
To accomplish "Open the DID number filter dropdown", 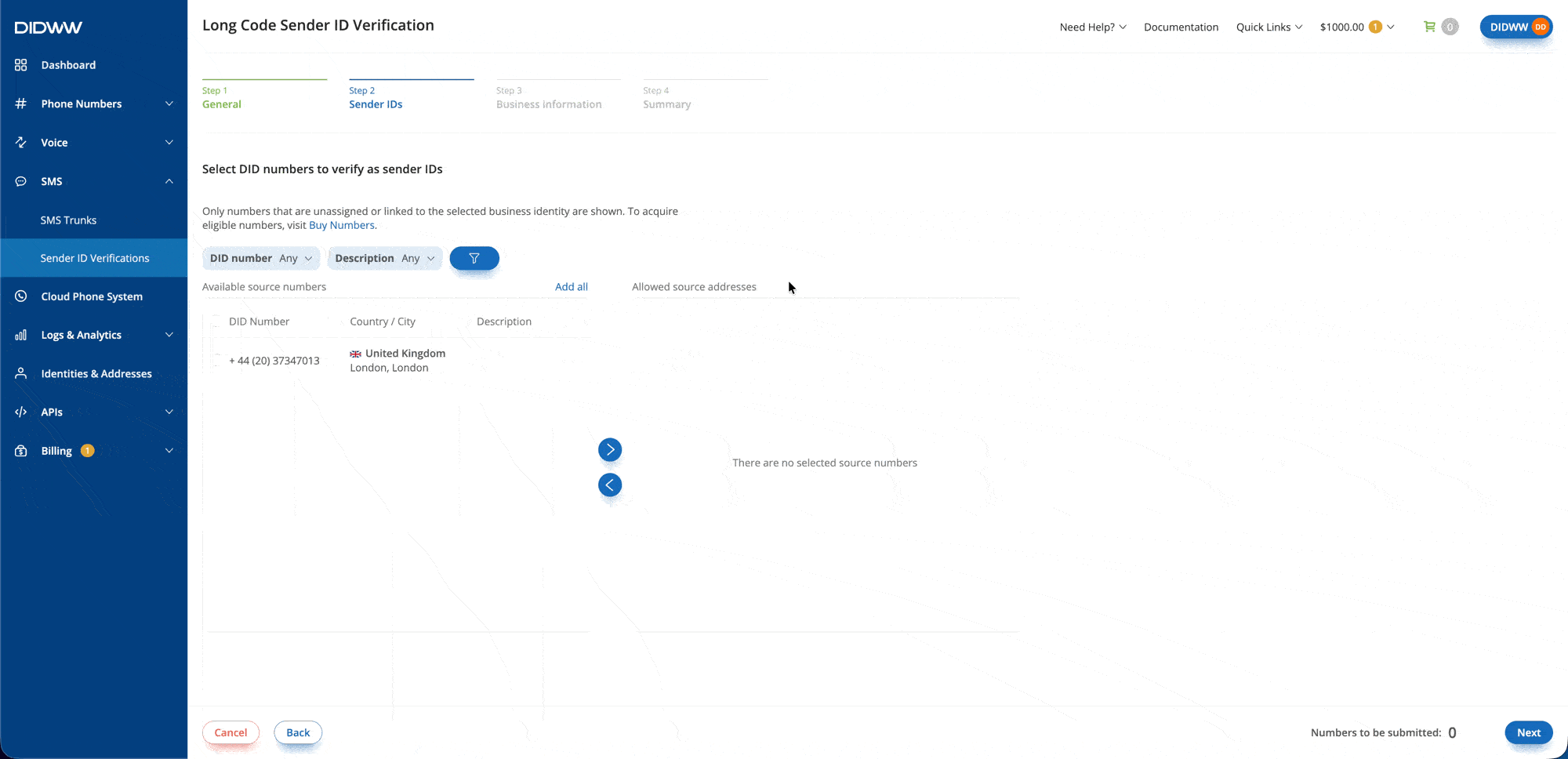I will (x=261, y=258).
